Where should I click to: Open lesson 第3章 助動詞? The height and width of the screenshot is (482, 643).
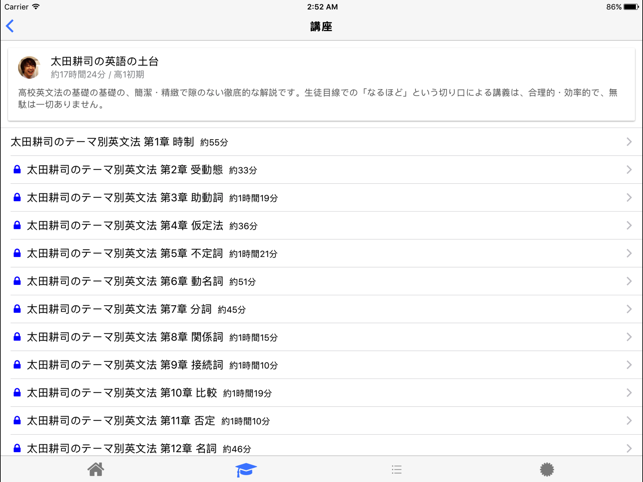point(322,197)
